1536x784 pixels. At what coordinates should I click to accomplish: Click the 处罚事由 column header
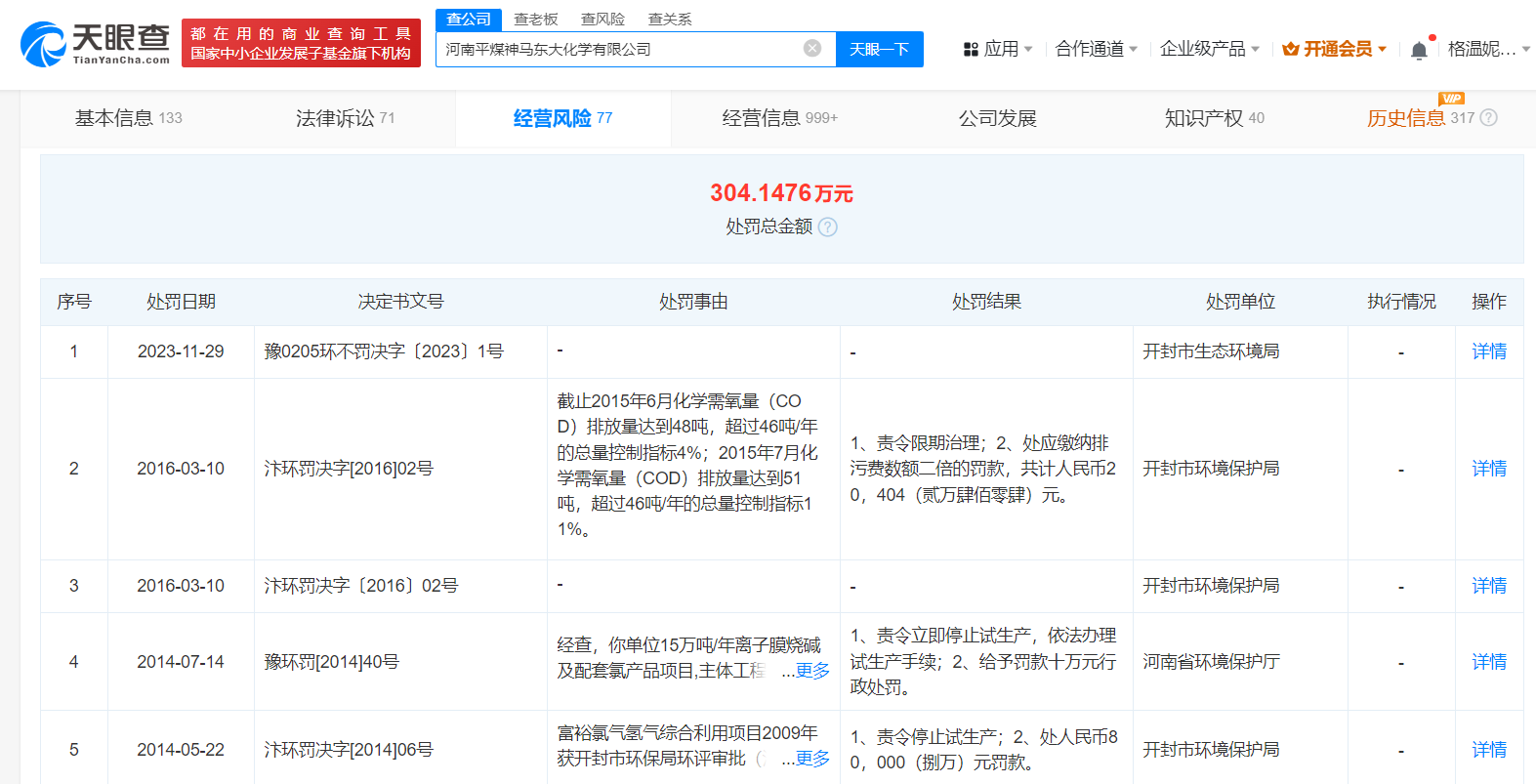[693, 302]
